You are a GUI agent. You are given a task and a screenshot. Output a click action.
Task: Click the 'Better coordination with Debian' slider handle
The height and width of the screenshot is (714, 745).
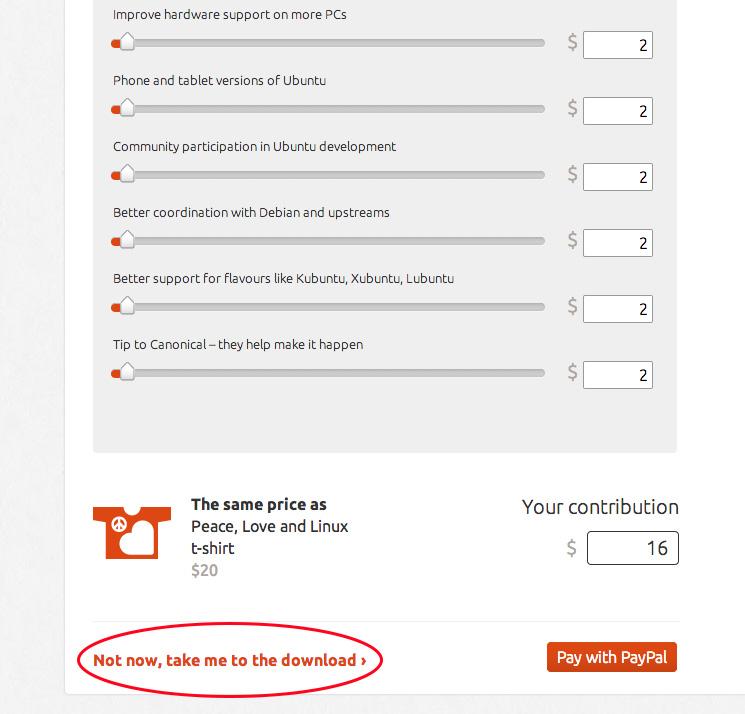(127, 241)
